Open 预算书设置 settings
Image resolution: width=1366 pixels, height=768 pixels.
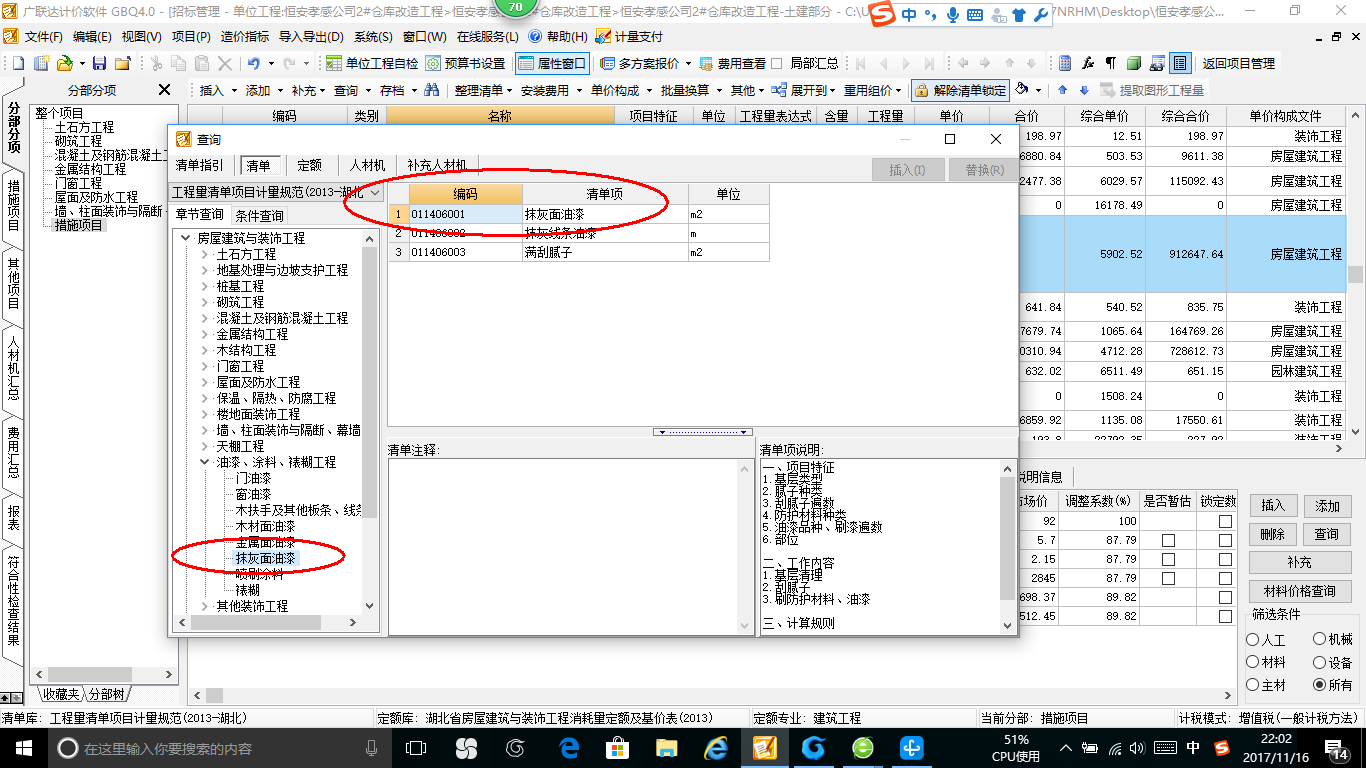(x=465, y=63)
